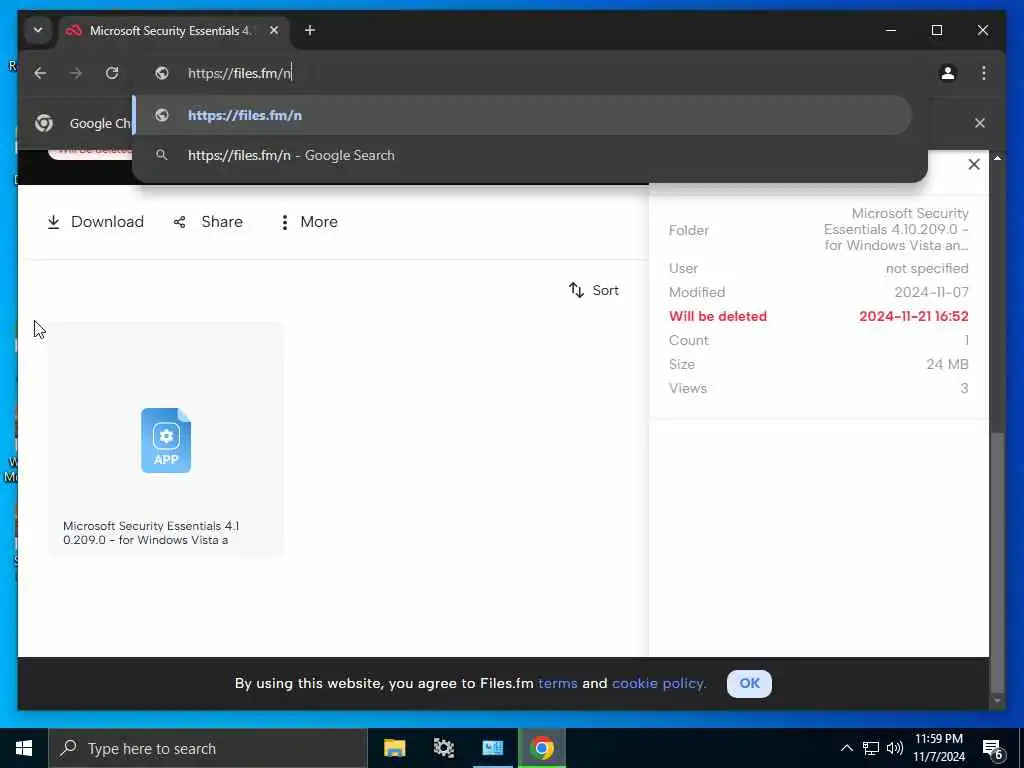1024x768 pixels.
Task: Open the More options menu
Action: [x=309, y=222]
